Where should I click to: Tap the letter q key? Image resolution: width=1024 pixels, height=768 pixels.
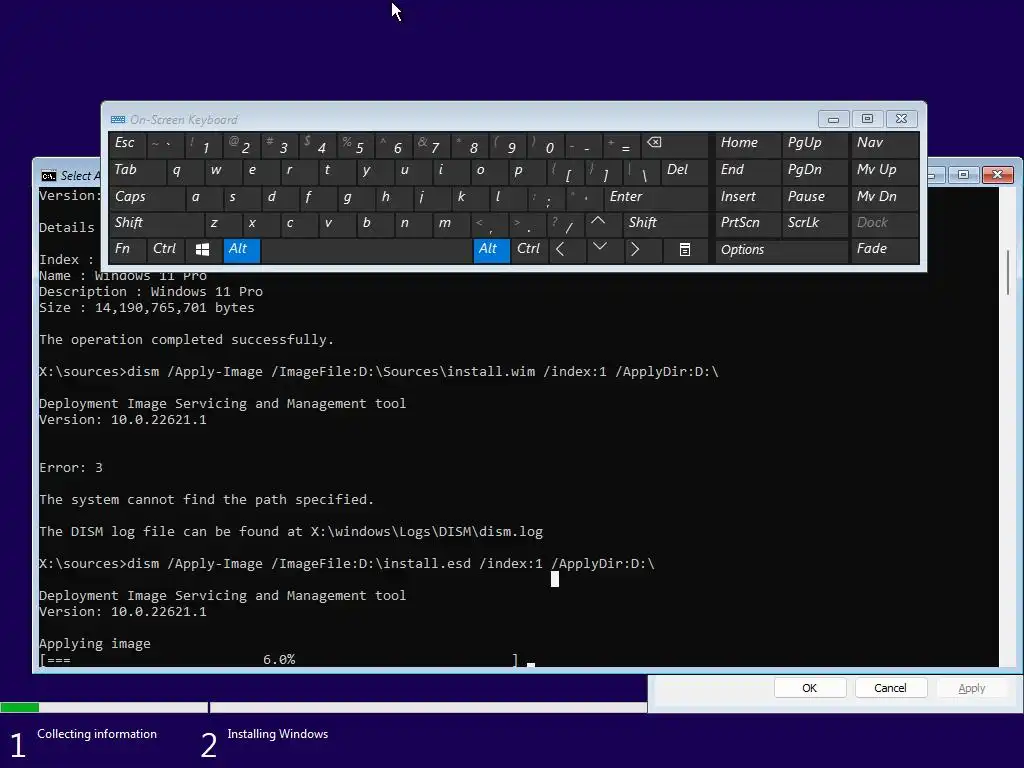pos(185,171)
